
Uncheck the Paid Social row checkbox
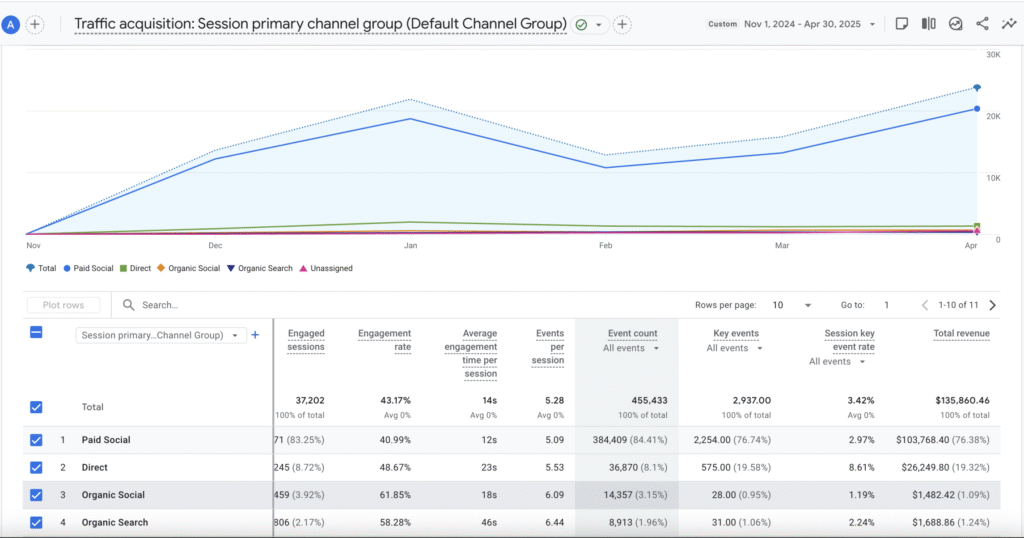[36, 440]
